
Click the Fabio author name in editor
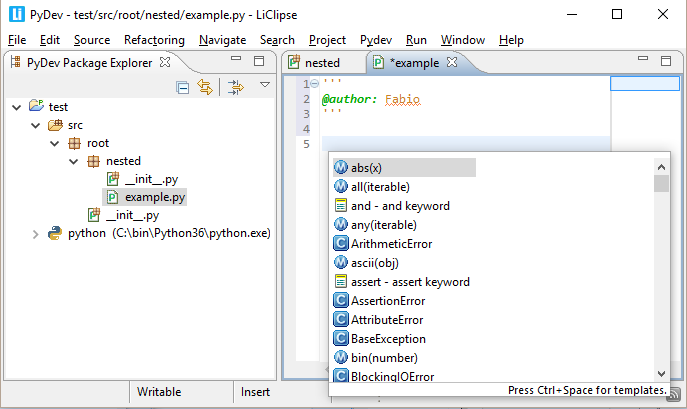(x=403, y=100)
